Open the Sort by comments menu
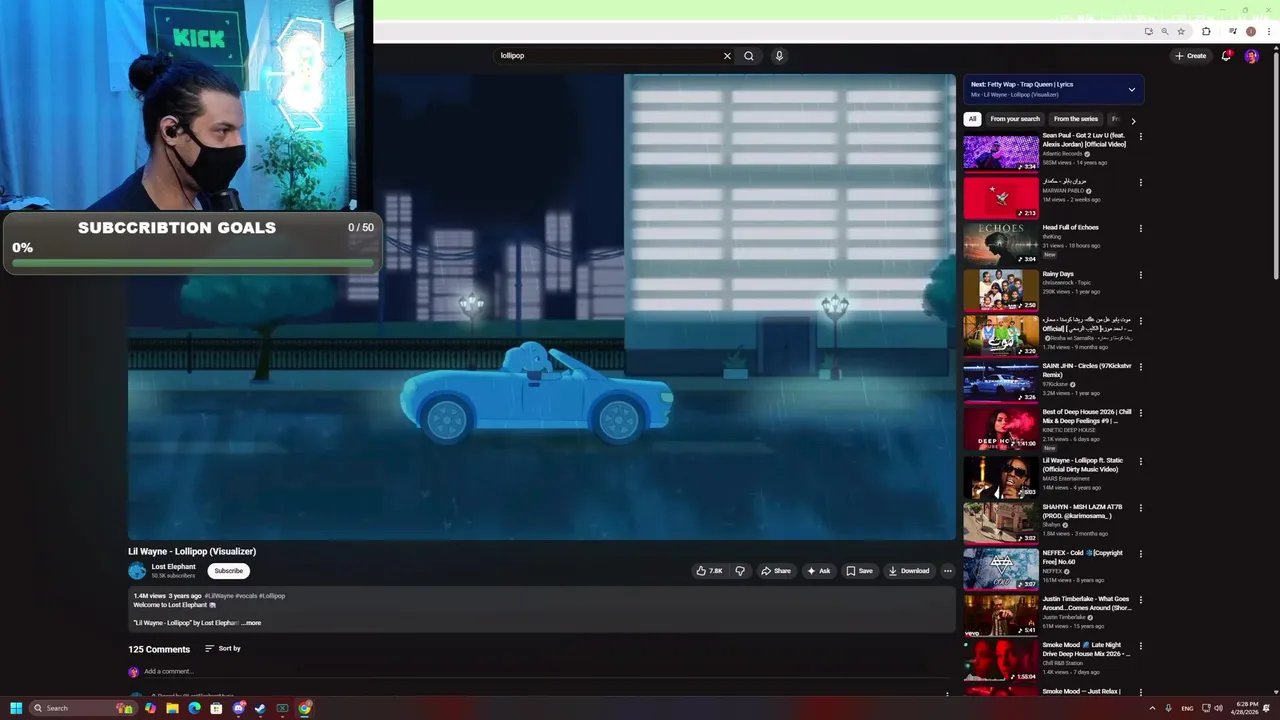The height and width of the screenshot is (720, 1280). pos(222,649)
